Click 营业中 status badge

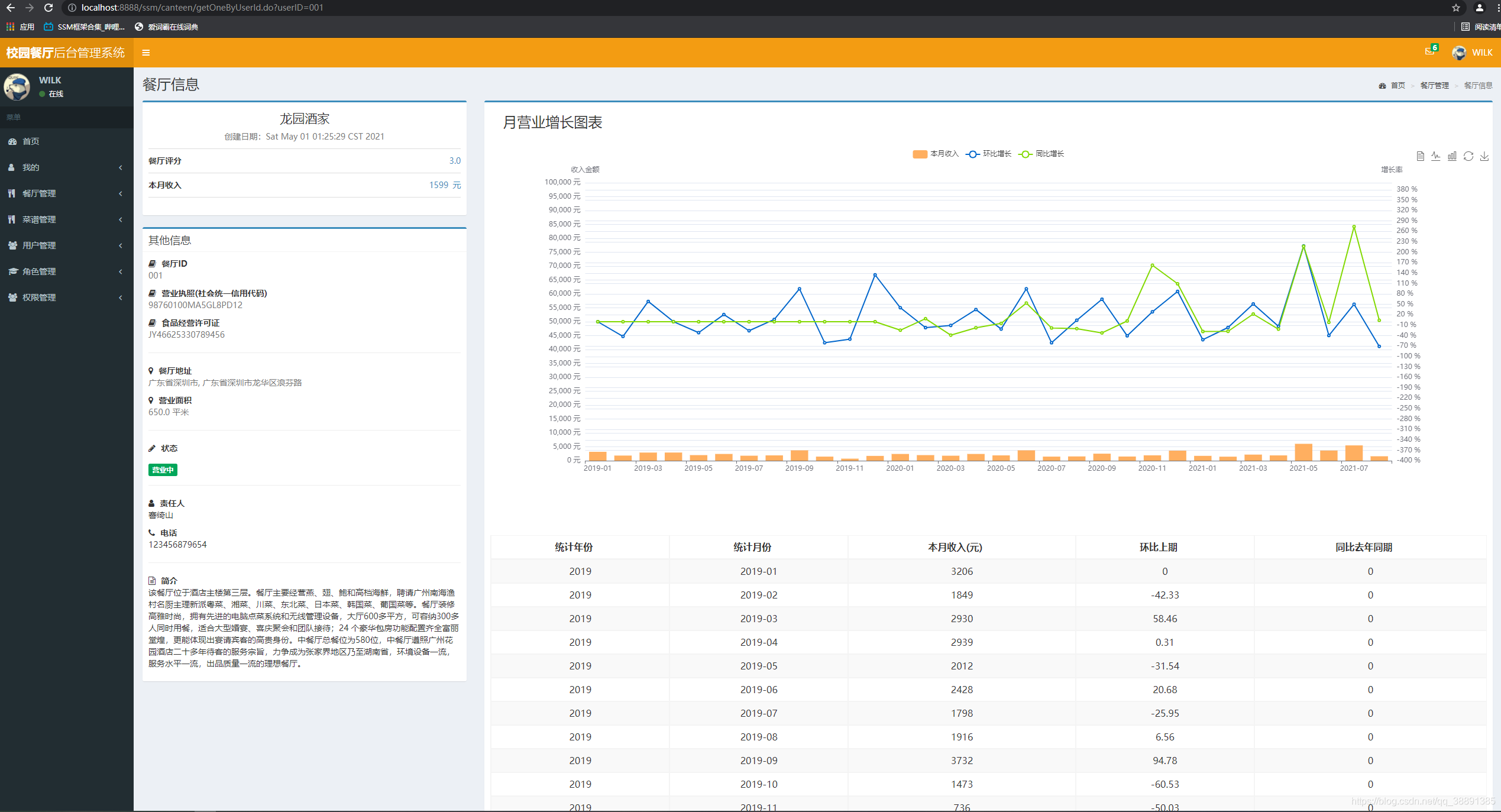pyautogui.click(x=163, y=470)
